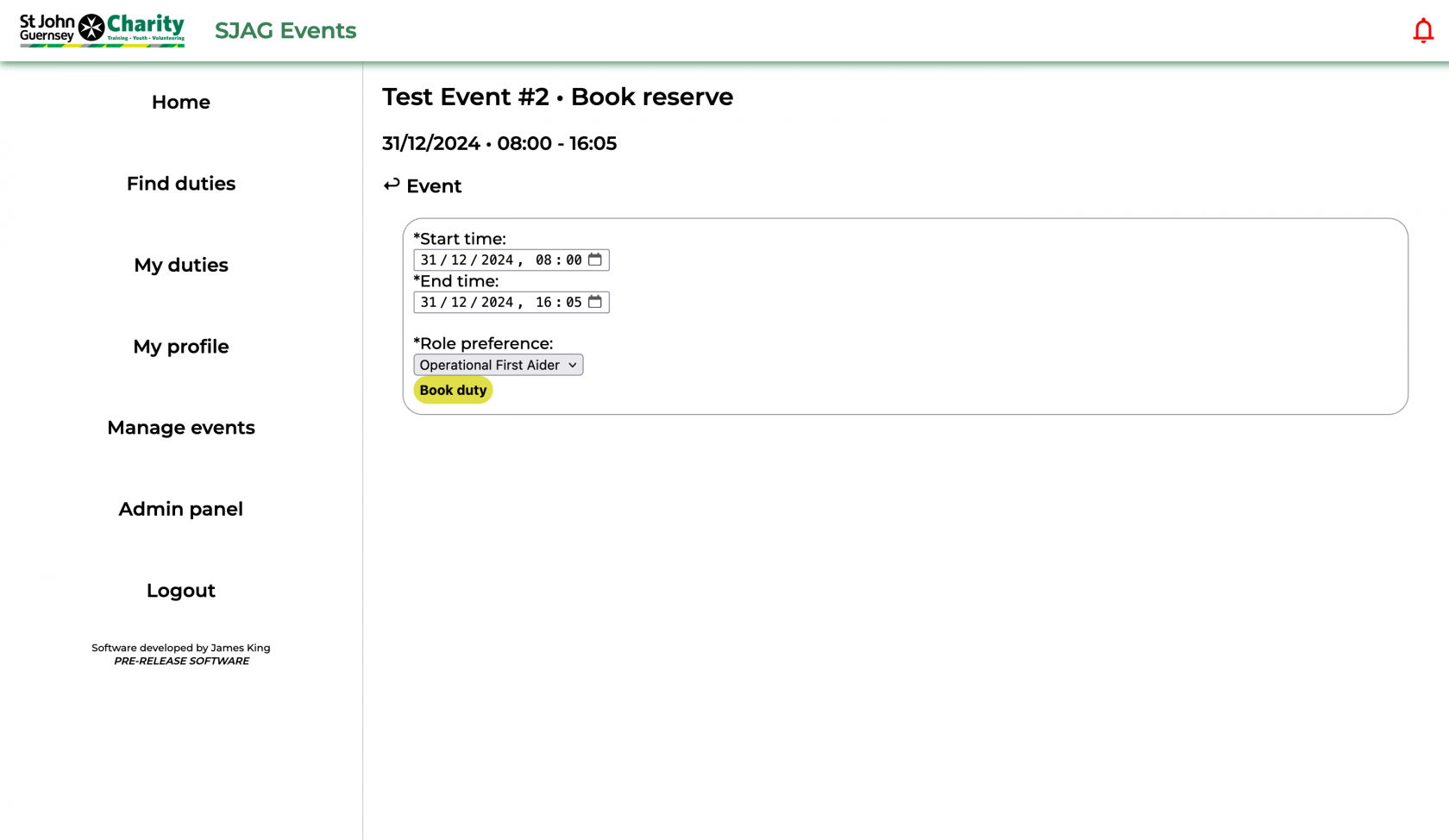
Task: Navigate to Home in the sidebar
Action: 180,102
